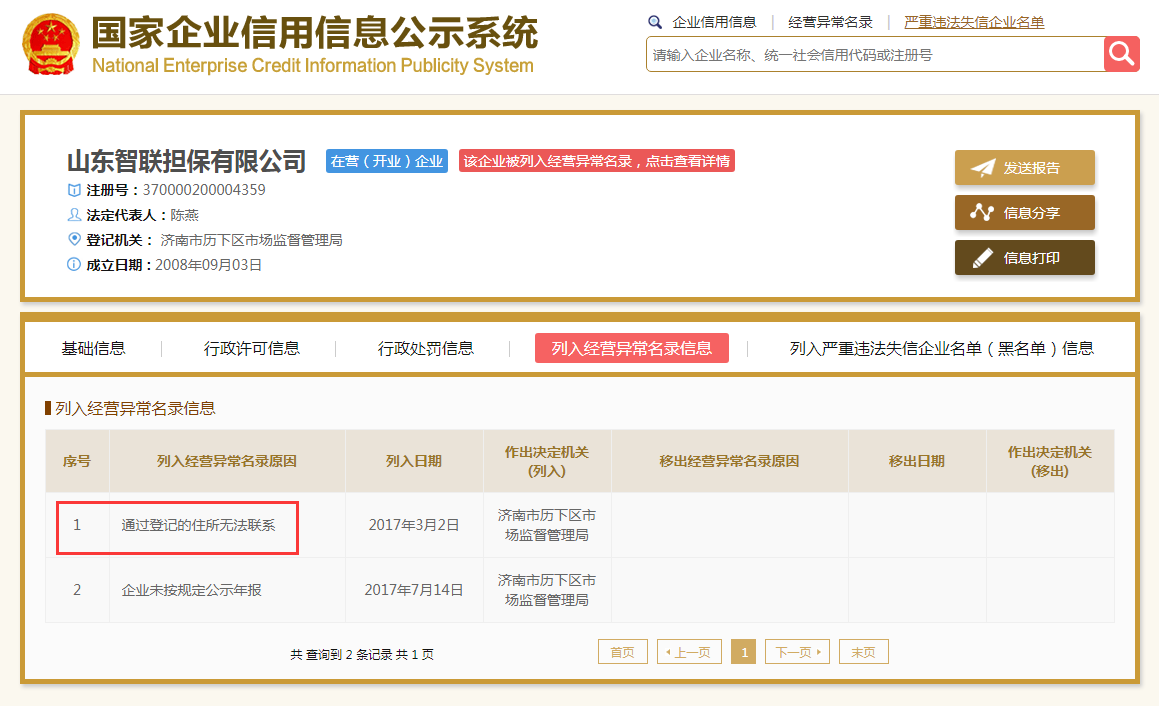The image size is (1159, 706).
Task: Open the 行政许可信息 tab
Action: click(x=251, y=348)
